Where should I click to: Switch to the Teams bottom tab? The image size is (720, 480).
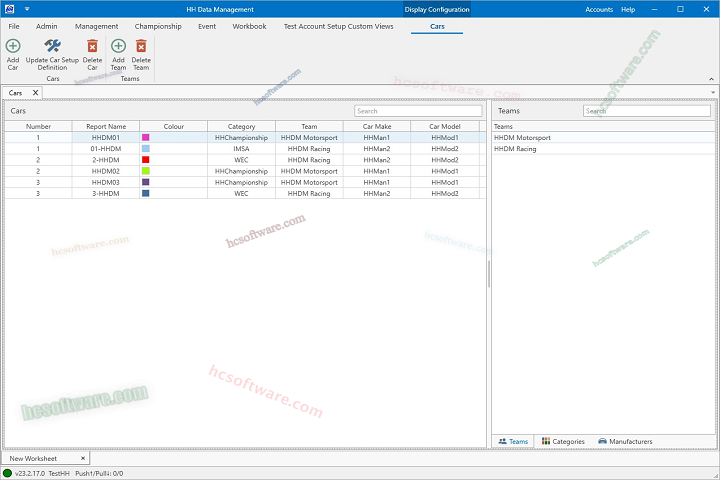tap(513, 441)
